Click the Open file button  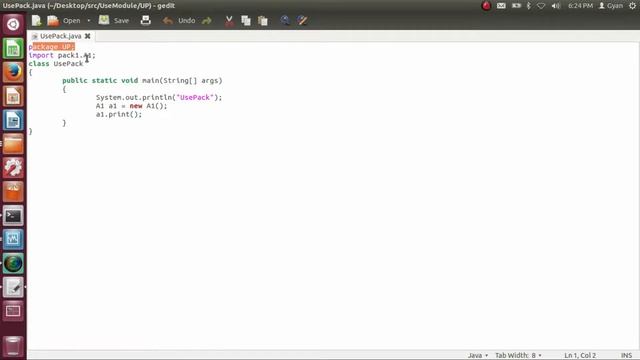click(64, 20)
